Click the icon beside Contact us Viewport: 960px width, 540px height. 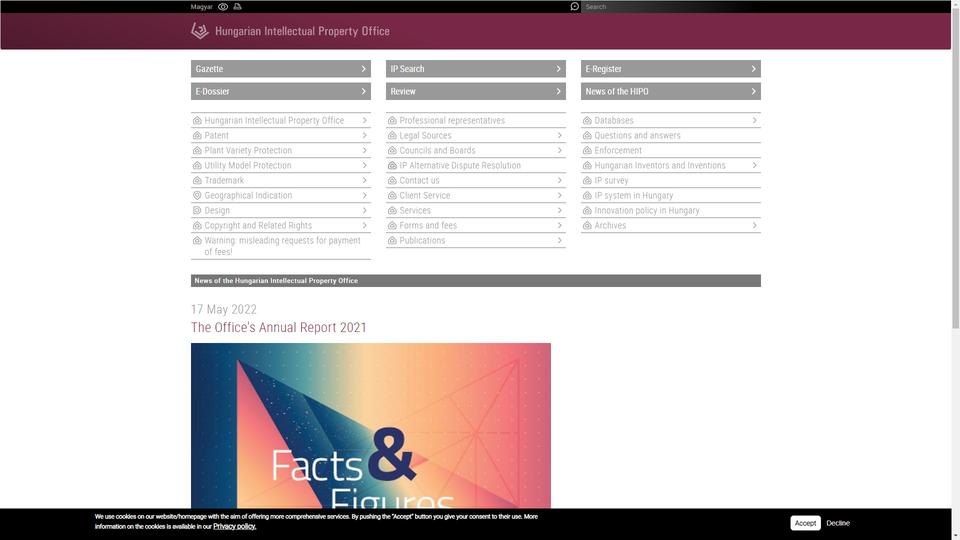pyautogui.click(x=392, y=181)
